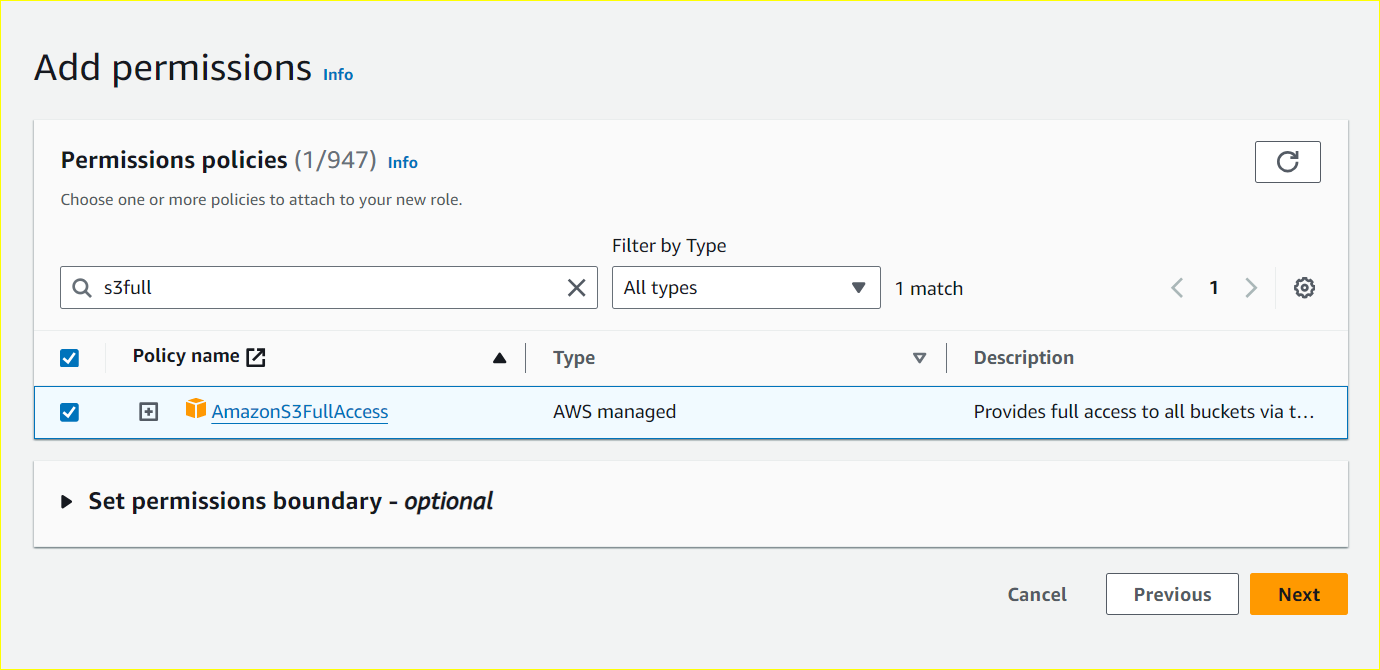
Task: Click the AmazonS3FullAccess policy cube icon
Action: [x=193, y=409]
